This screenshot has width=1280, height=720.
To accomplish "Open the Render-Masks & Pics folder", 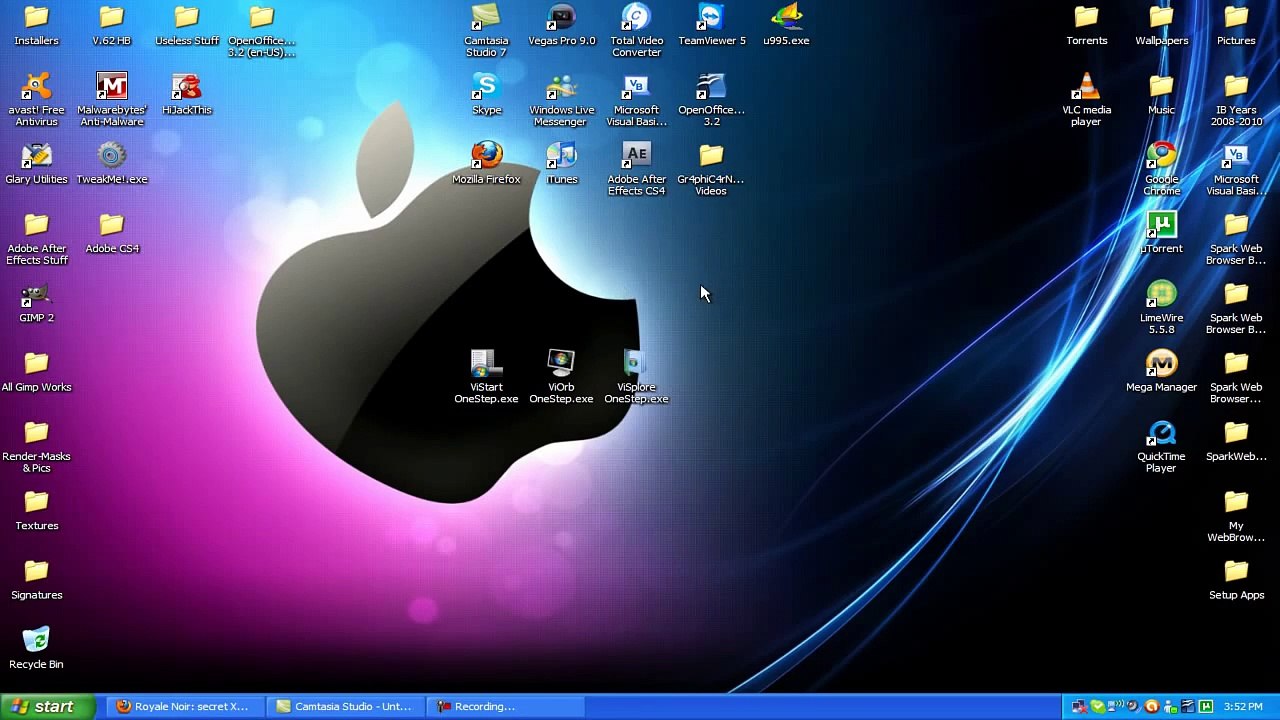I will [x=36, y=446].
